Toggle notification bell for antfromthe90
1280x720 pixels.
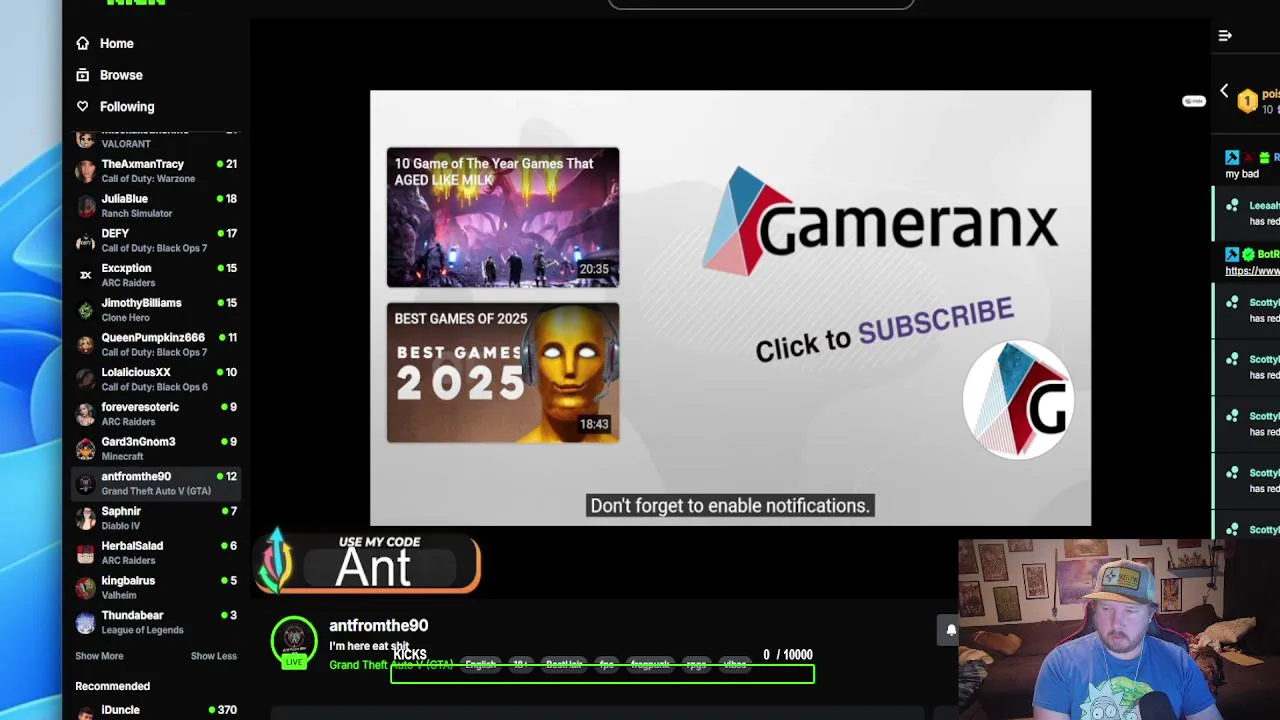[x=951, y=630]
